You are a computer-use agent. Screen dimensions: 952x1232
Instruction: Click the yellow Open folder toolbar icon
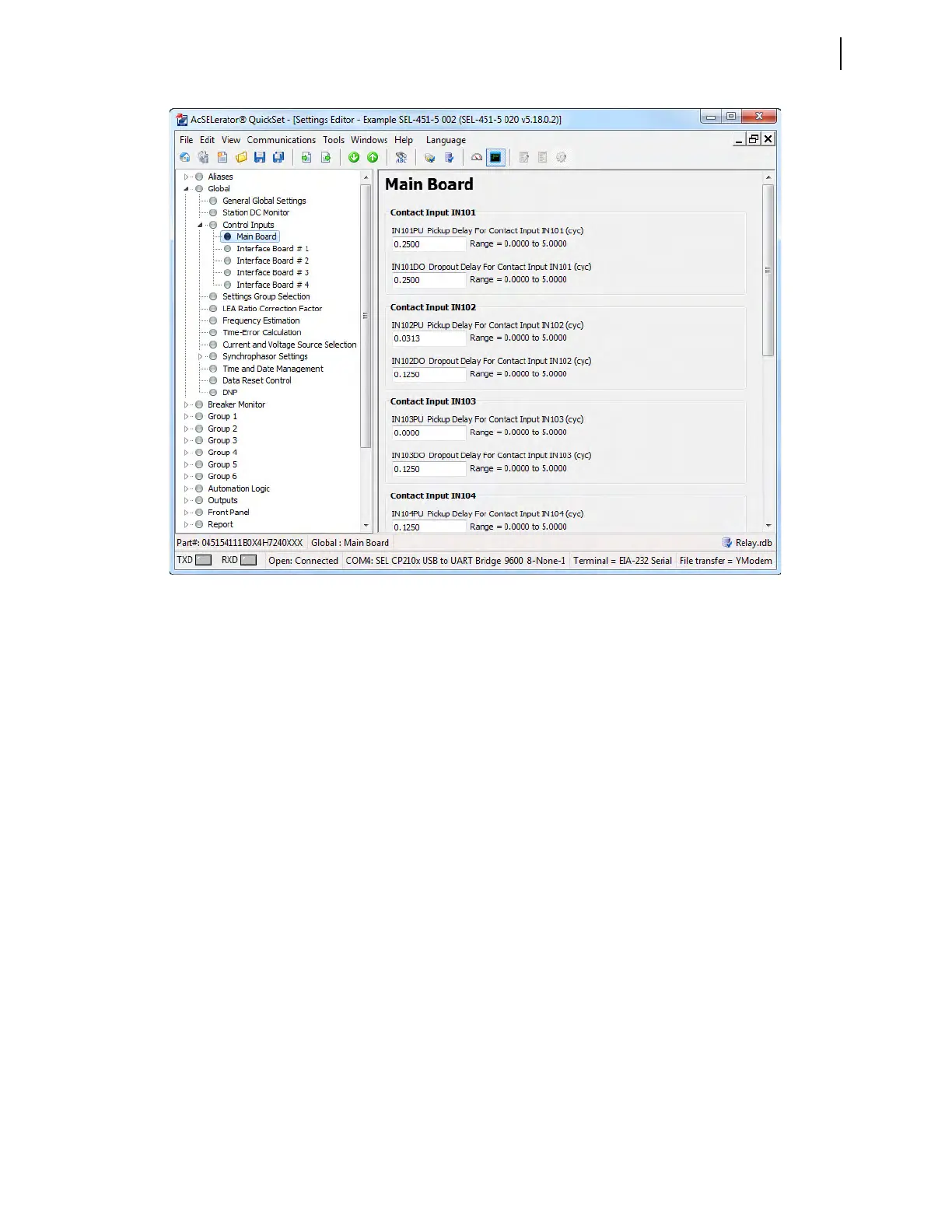click(x=241, y=157)
